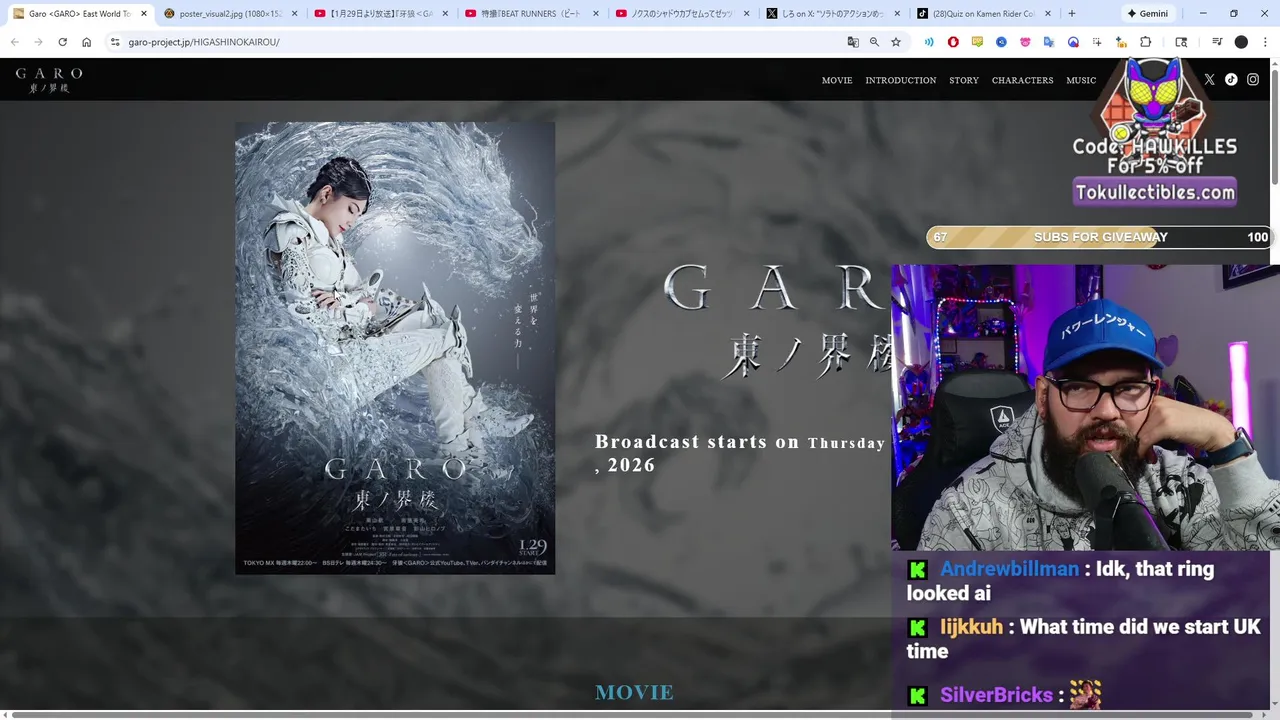The image size is (1280, 720).
Task: Open the Chrome profile avatar
Action: (1241, 42)
